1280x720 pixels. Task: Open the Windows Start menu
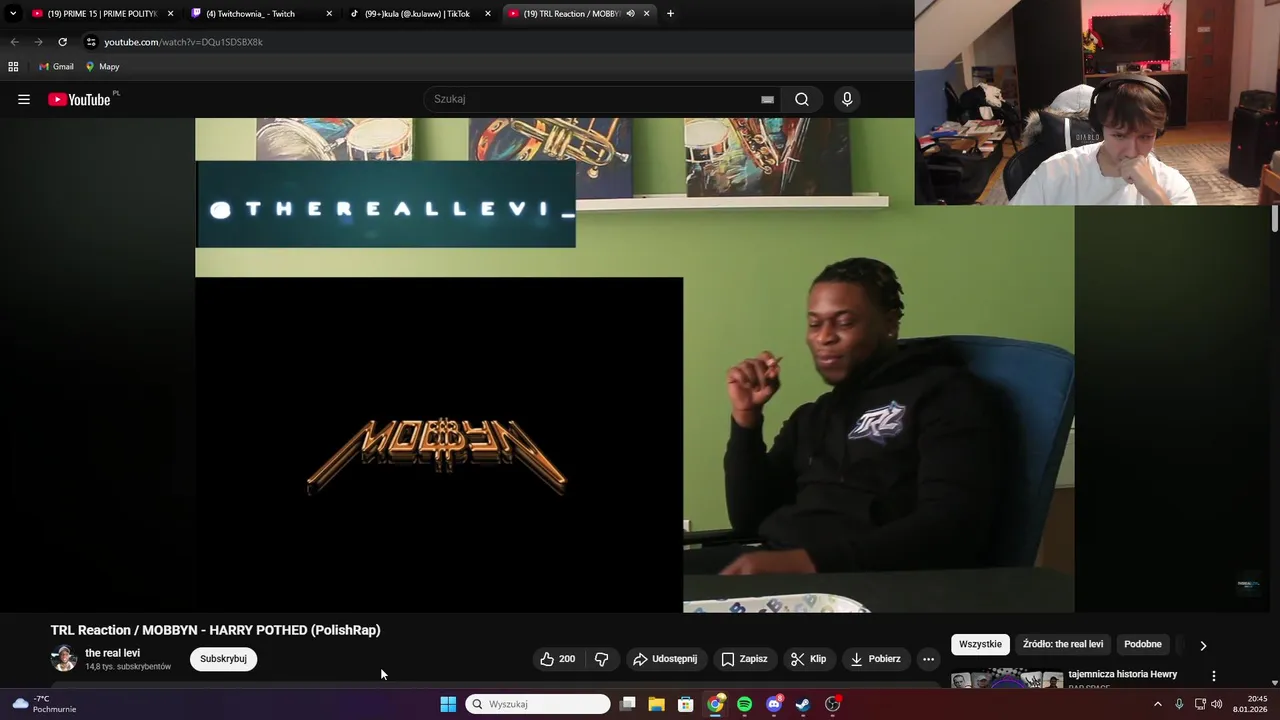pos(448,704)
